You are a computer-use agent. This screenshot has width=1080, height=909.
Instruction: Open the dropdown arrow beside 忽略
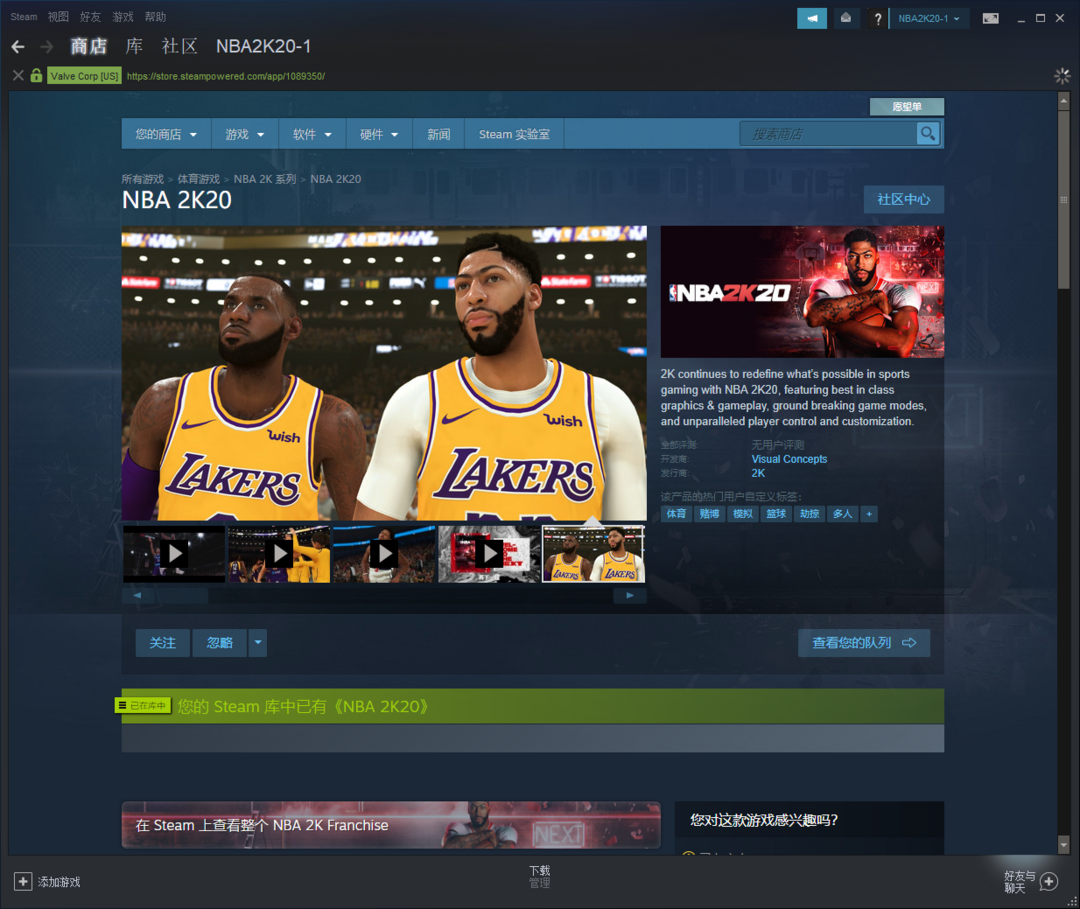coord(258,643)
